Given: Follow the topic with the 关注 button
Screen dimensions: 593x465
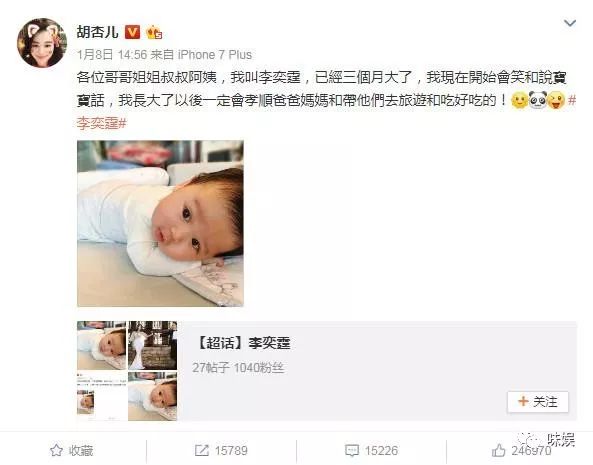Looking at the screenshot, I should 538,401.
